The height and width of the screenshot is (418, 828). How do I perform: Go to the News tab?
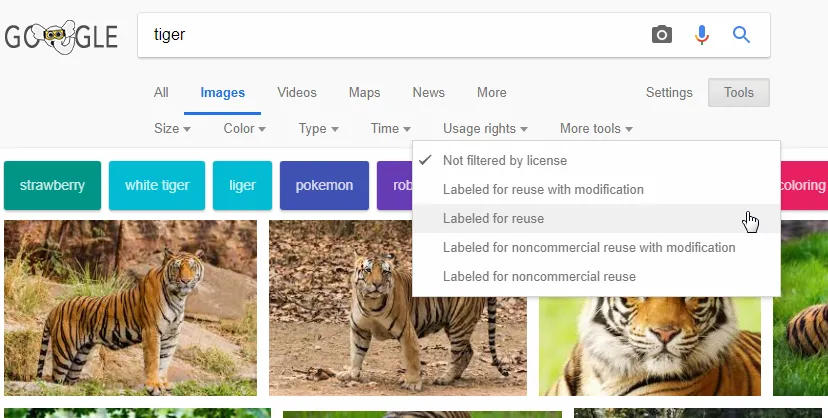tap(428, 92)
